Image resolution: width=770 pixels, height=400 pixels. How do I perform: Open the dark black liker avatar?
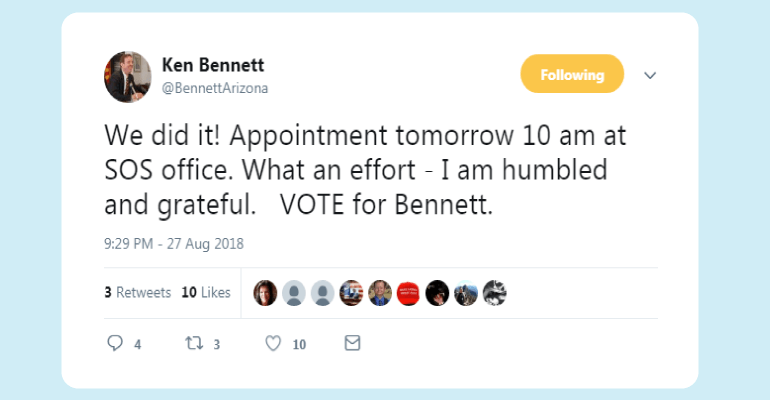coord(437,293)
